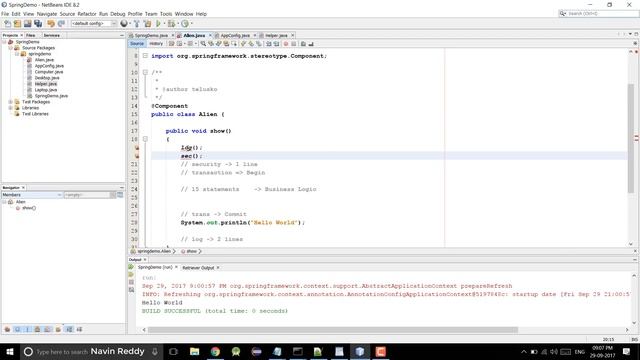The image size is (640, 360).
Task: Switch to Files panel tab
Action: coord(31,36)
